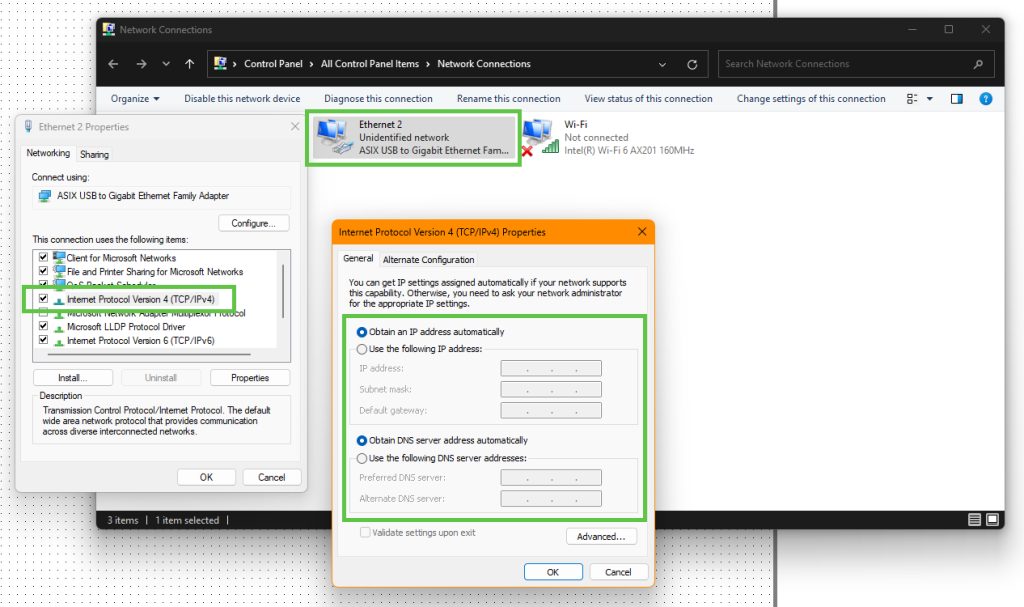1024x607 pixels.
Task: Click the connection items list scrollbar
Action: 284,290
